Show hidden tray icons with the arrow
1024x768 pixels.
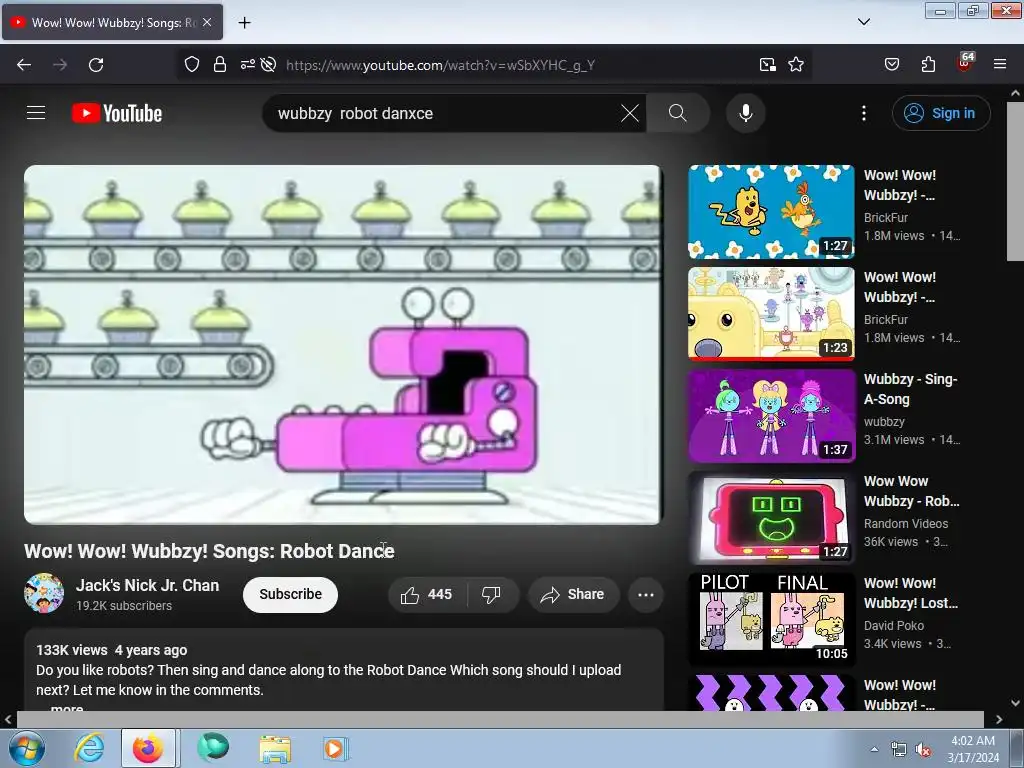[x=874, y=748]
